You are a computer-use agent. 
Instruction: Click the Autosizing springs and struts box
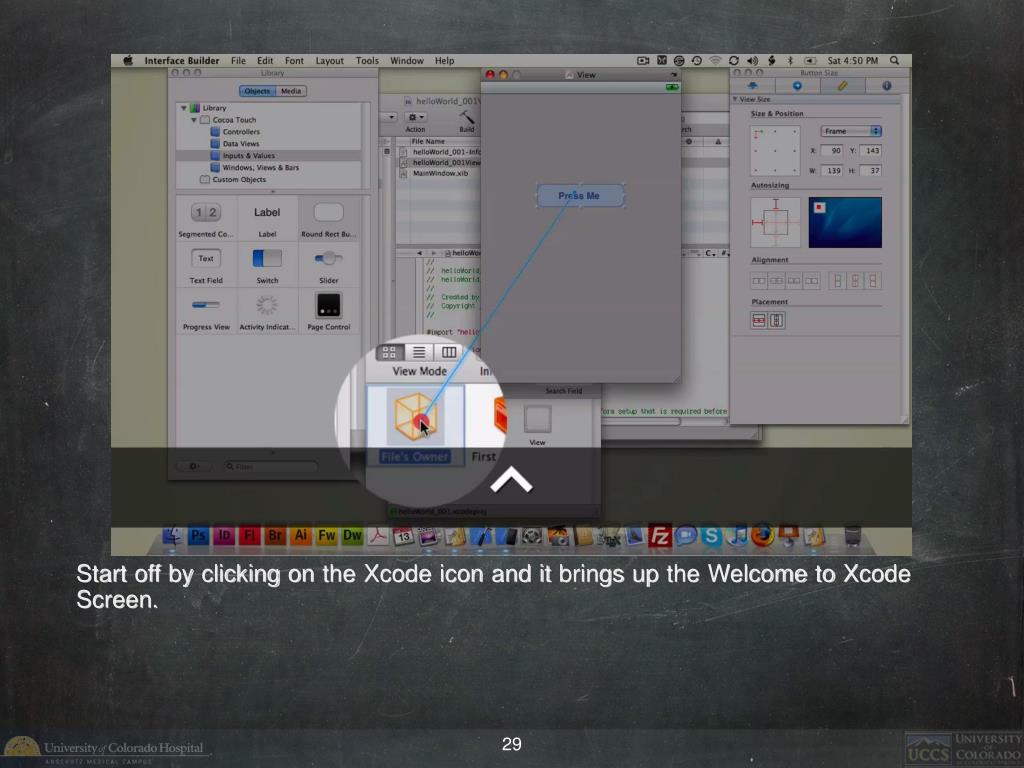775,222
